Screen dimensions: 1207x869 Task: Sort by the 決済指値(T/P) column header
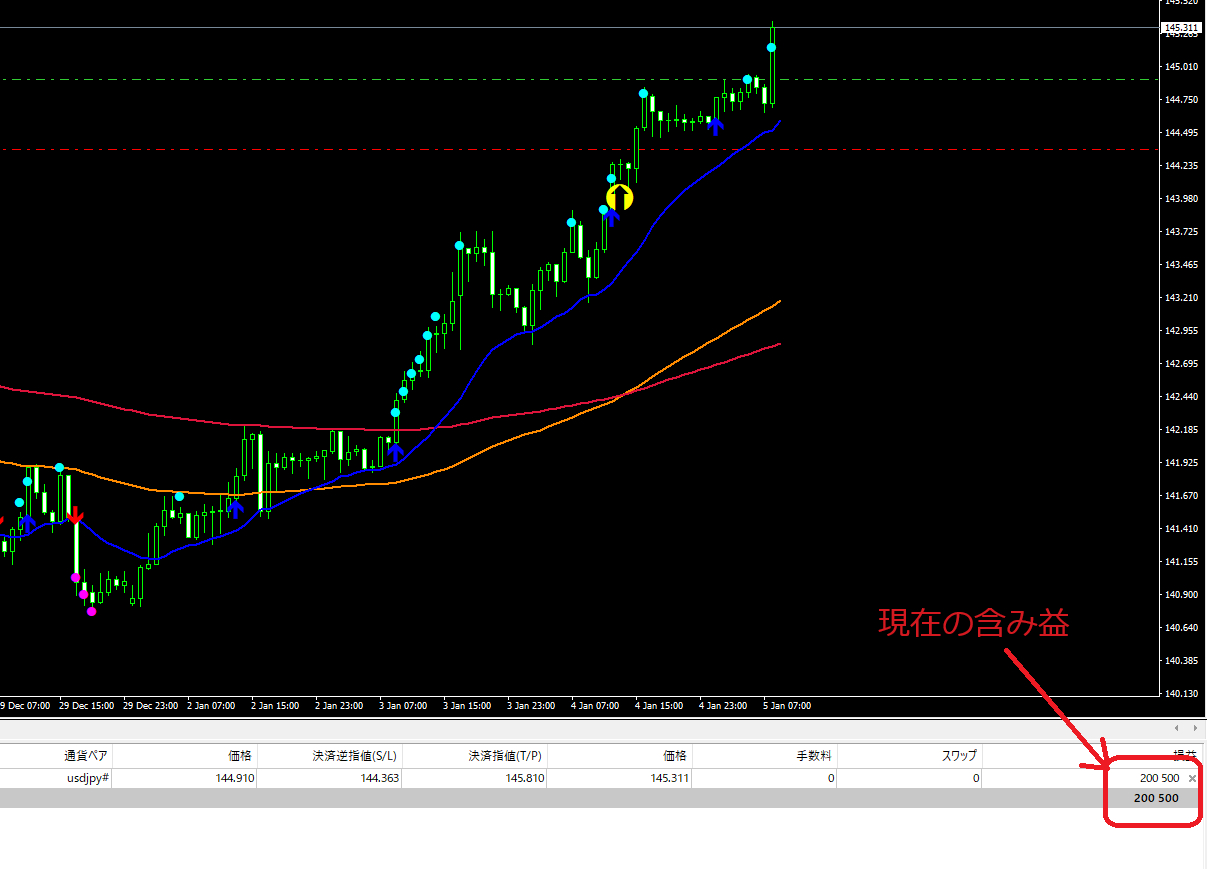(x=506, y=756)
